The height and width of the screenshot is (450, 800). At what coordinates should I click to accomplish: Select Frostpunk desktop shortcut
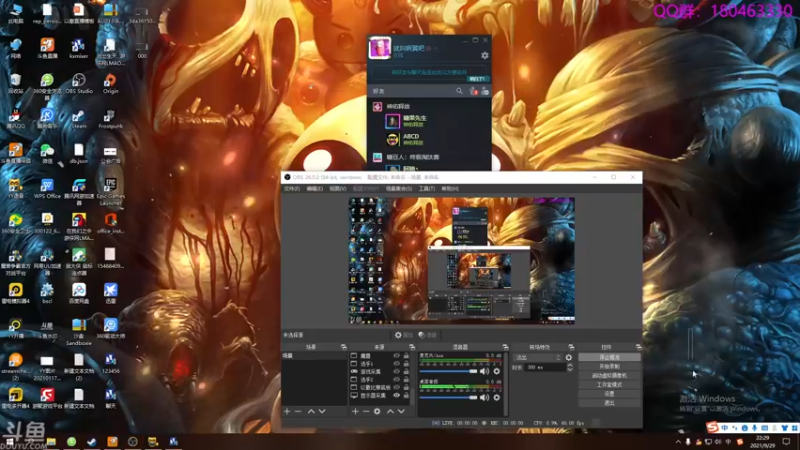click(x=110, y=119)
